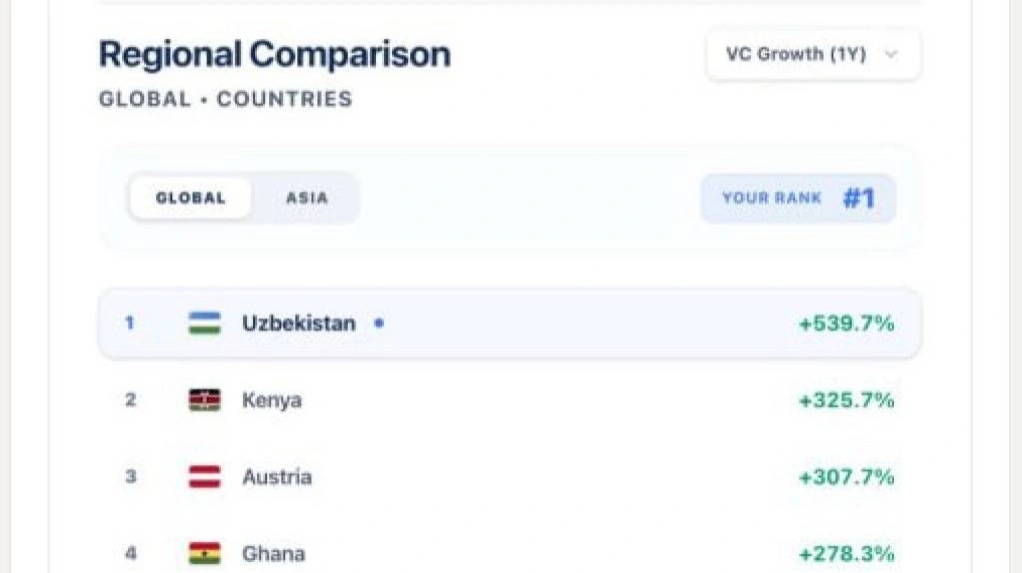This screenshot has width=1022, height=573.
Task: Click the Your Rank #1 badge
Action: tap(798, 198)
